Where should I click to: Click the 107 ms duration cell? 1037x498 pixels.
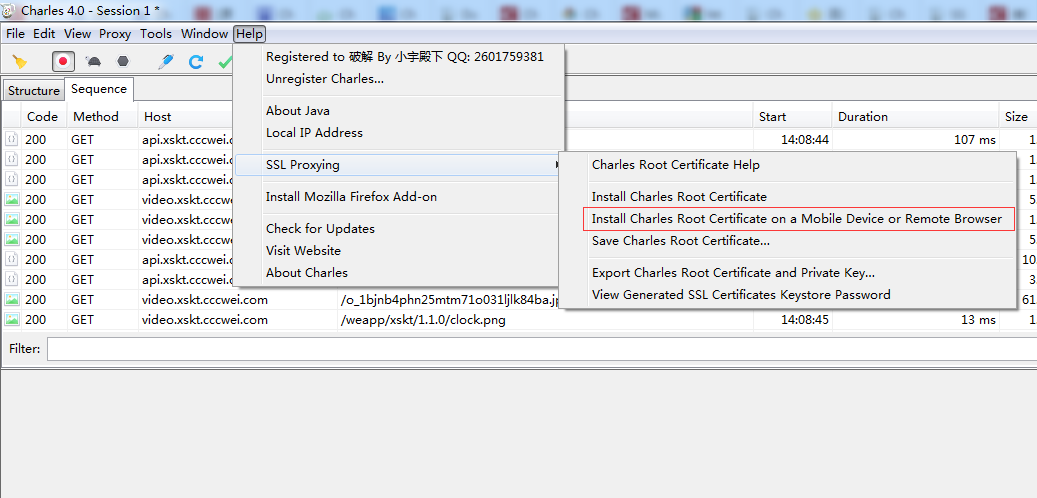[x=975, y=140]
